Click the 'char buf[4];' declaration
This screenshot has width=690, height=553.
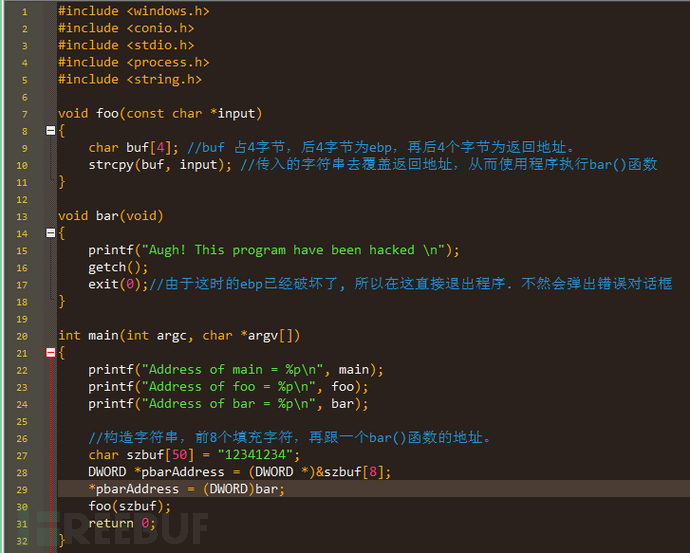134,147
